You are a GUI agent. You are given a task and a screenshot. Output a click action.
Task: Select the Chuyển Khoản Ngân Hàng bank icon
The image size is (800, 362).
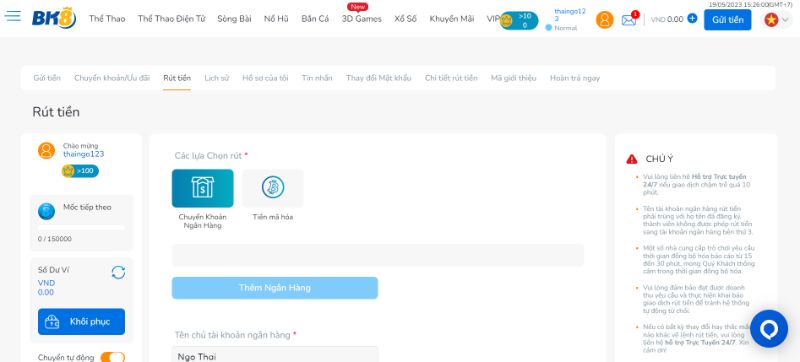tap(203, 188)
